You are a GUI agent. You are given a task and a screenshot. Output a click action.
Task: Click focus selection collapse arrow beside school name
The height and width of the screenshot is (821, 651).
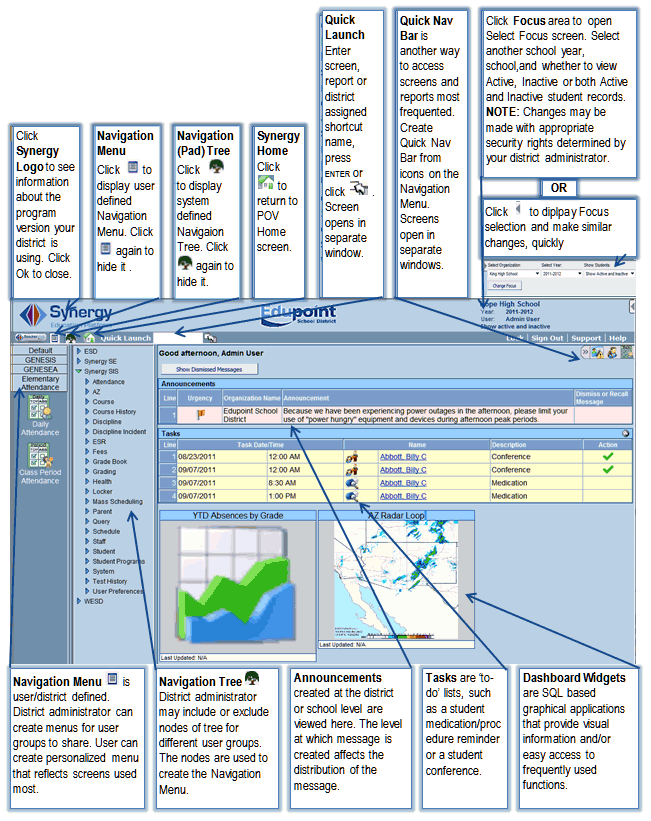tap(632, 306)
